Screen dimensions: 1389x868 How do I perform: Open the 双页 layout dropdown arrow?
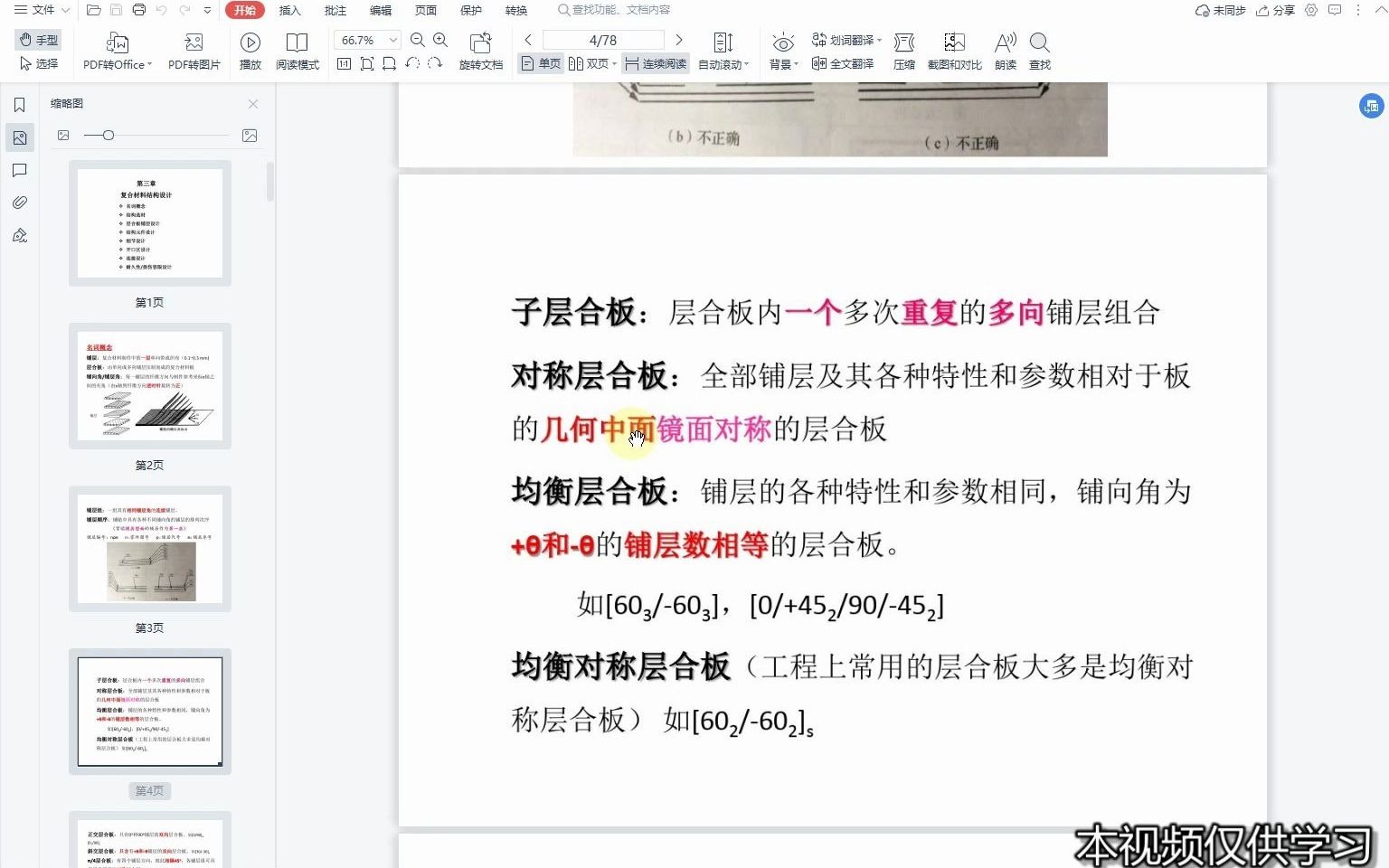(x=615, y=64)
